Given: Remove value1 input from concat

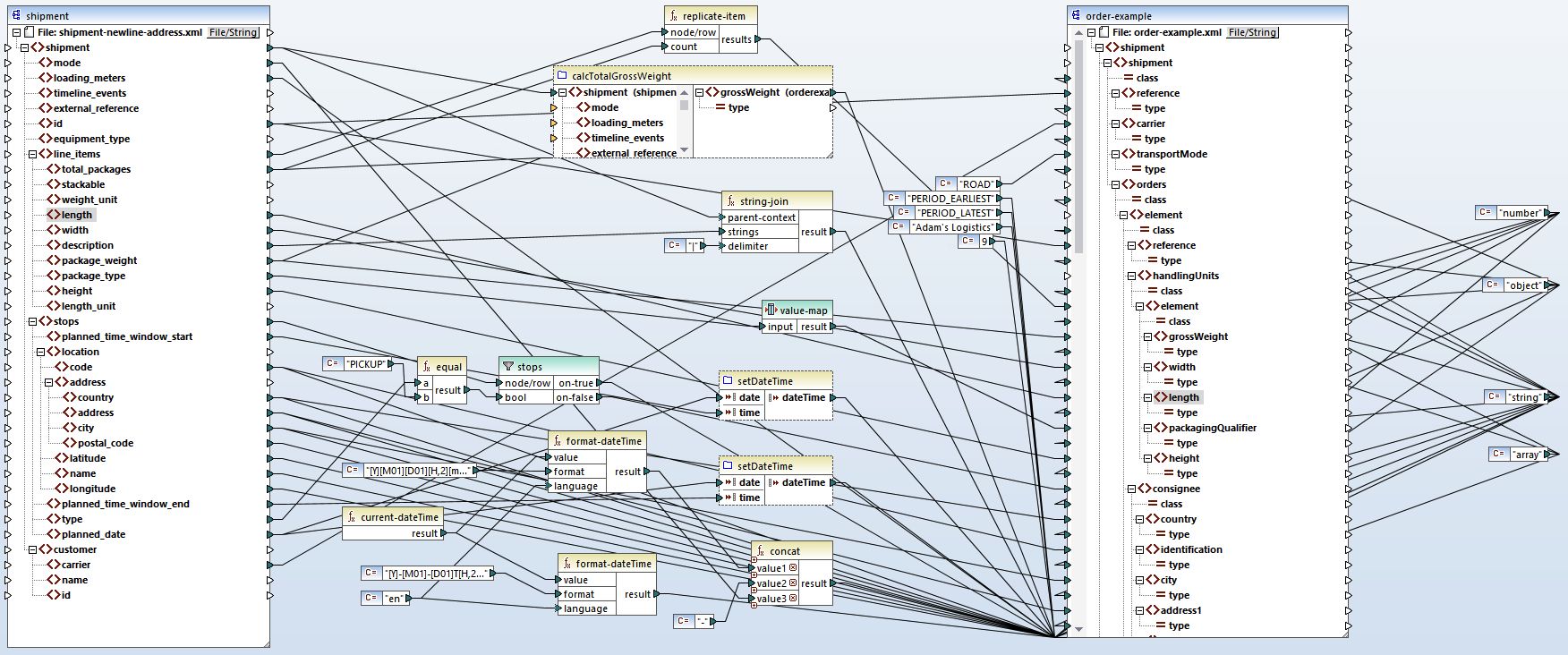Looking at the screenshot, I should (x=794, y=568).
